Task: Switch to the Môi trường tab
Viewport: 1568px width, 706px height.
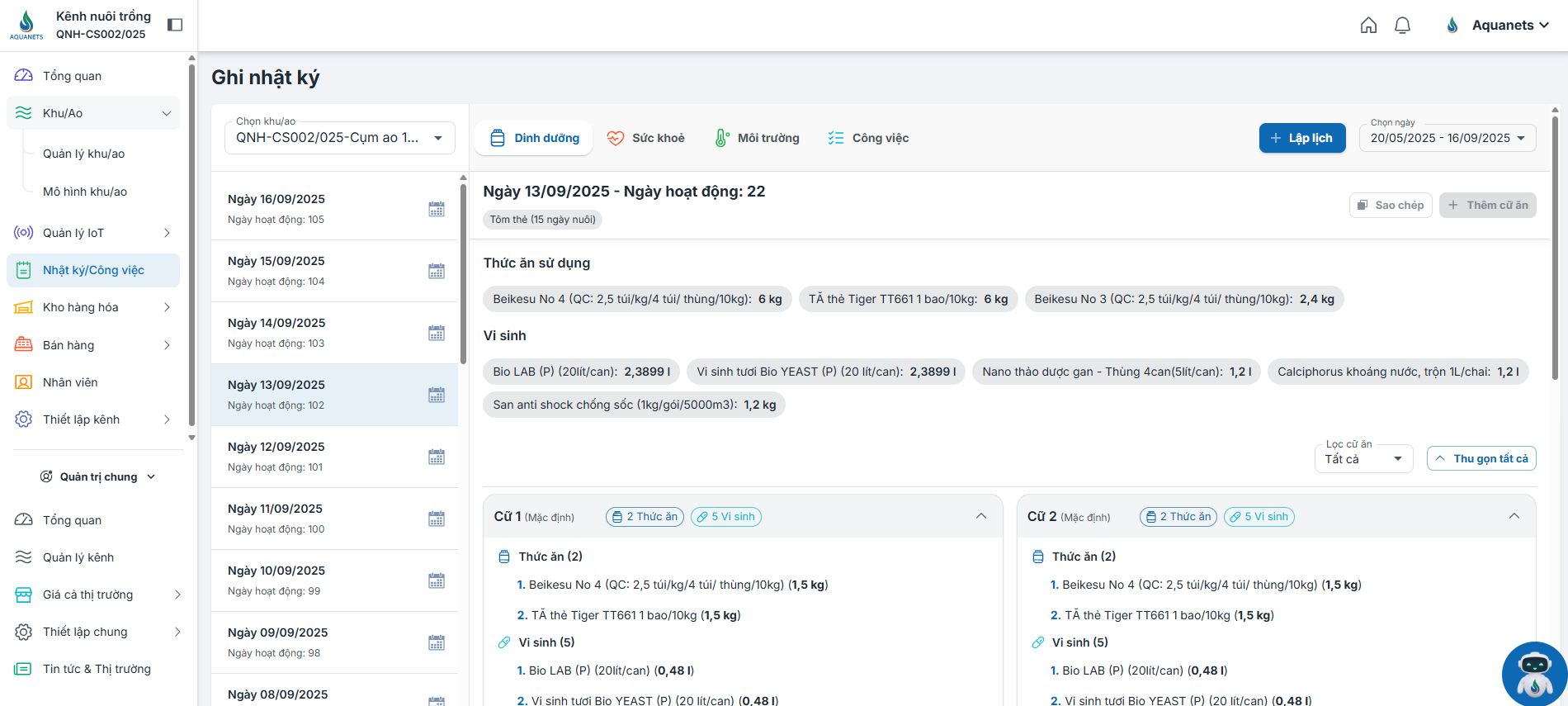Action: [x=757, y=138]
